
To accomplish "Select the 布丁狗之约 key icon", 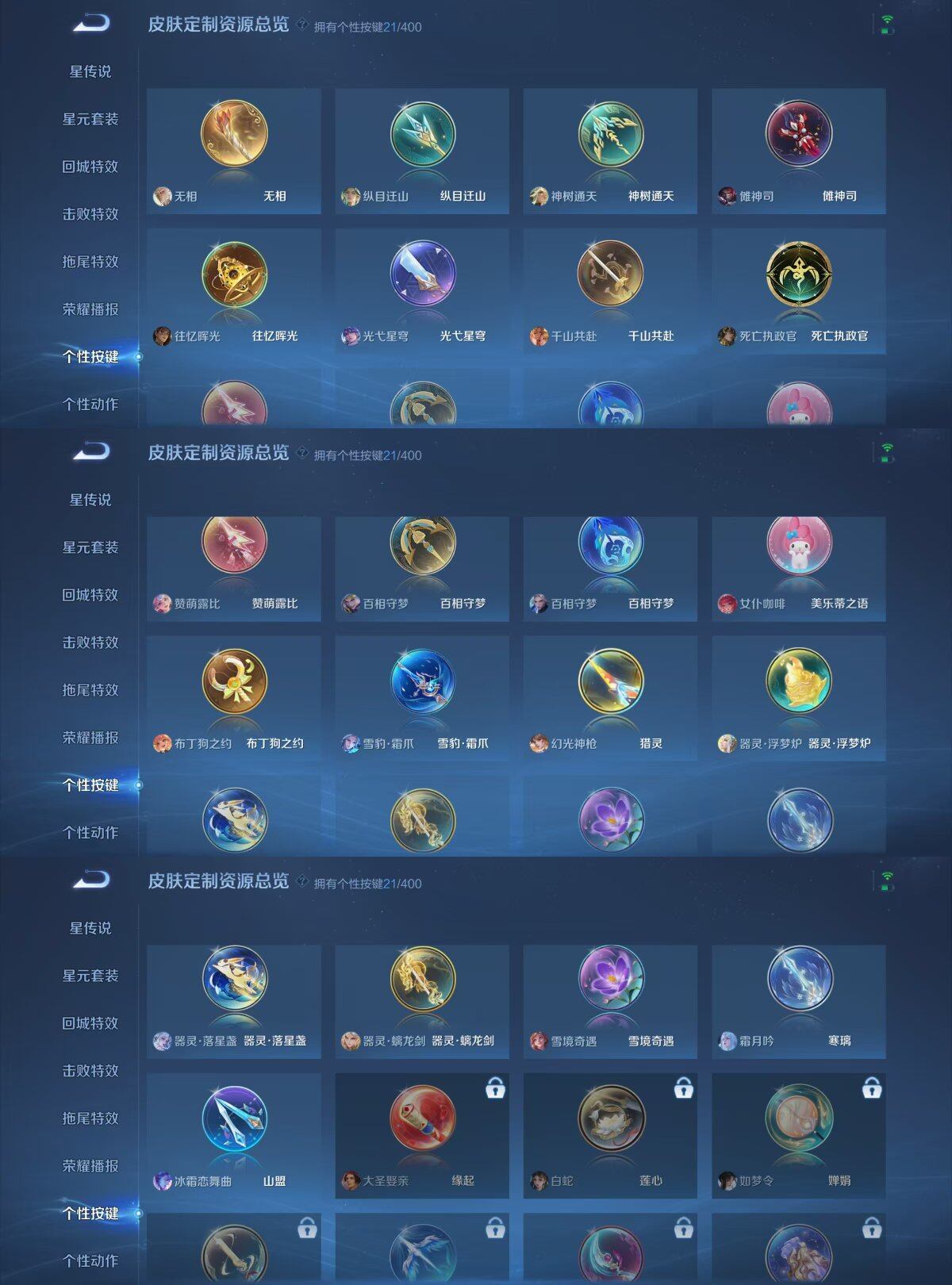I will pyautogui.click(x=234, y=681).
